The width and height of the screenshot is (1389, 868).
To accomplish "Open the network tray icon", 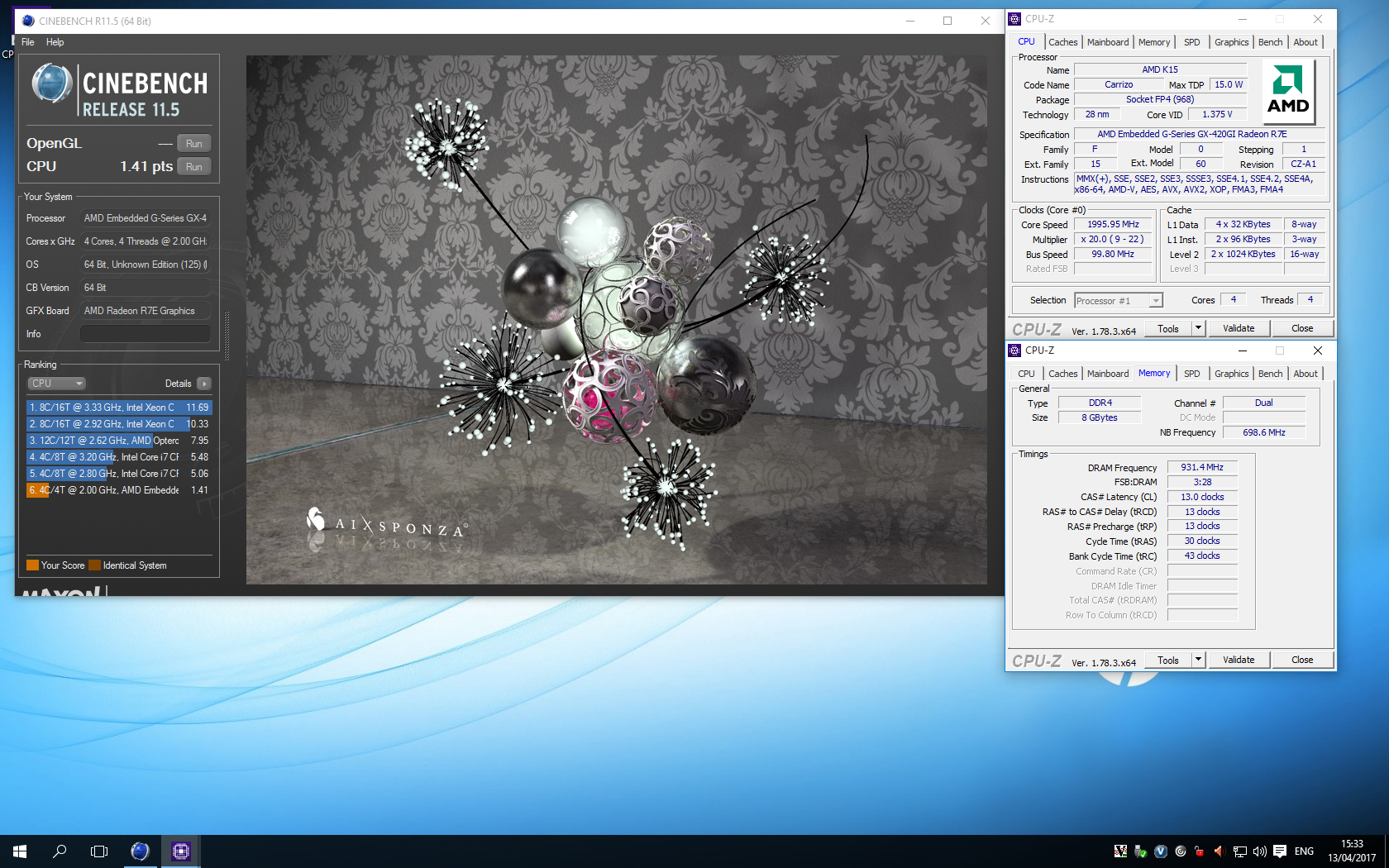I will click(x=1240, y=851).
